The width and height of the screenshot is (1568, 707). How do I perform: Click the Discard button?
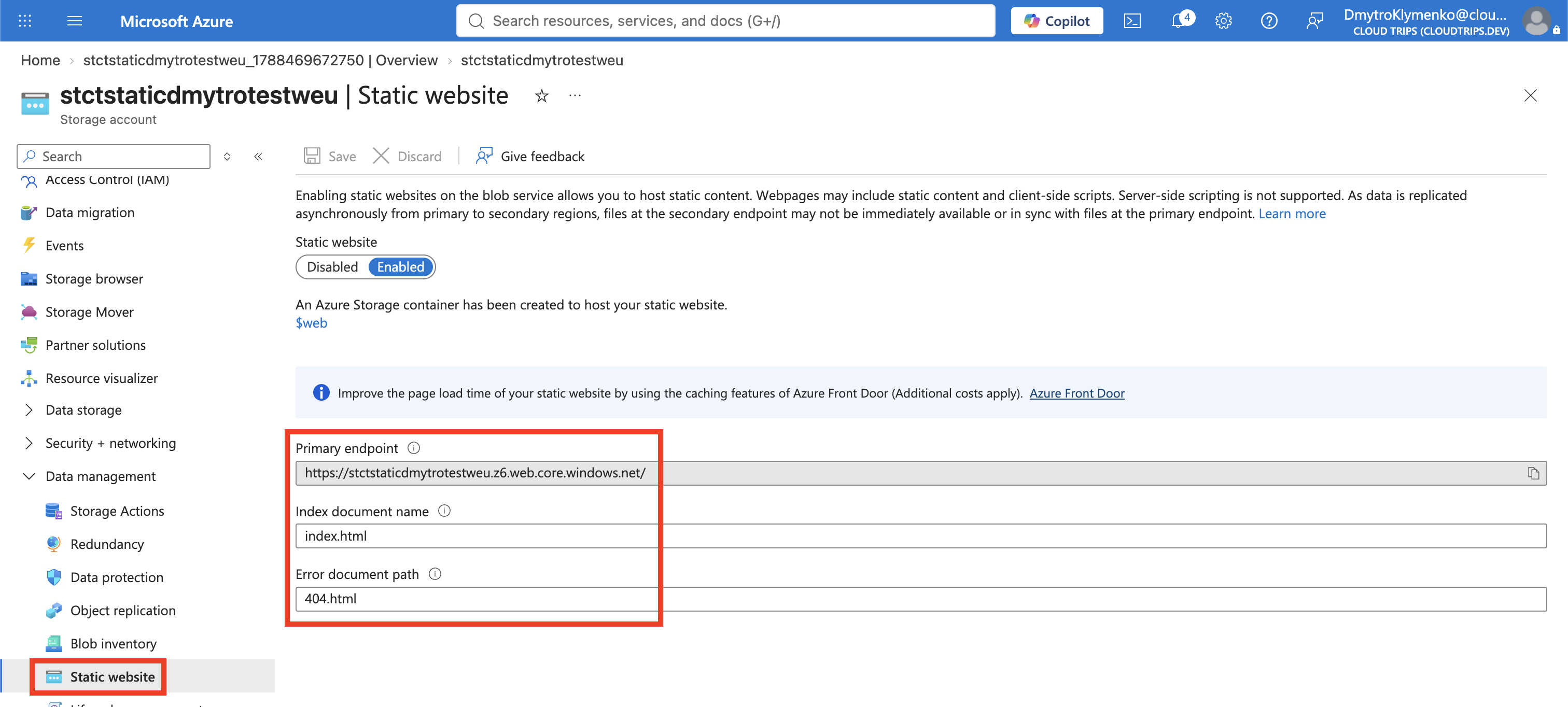click(407, 157)
